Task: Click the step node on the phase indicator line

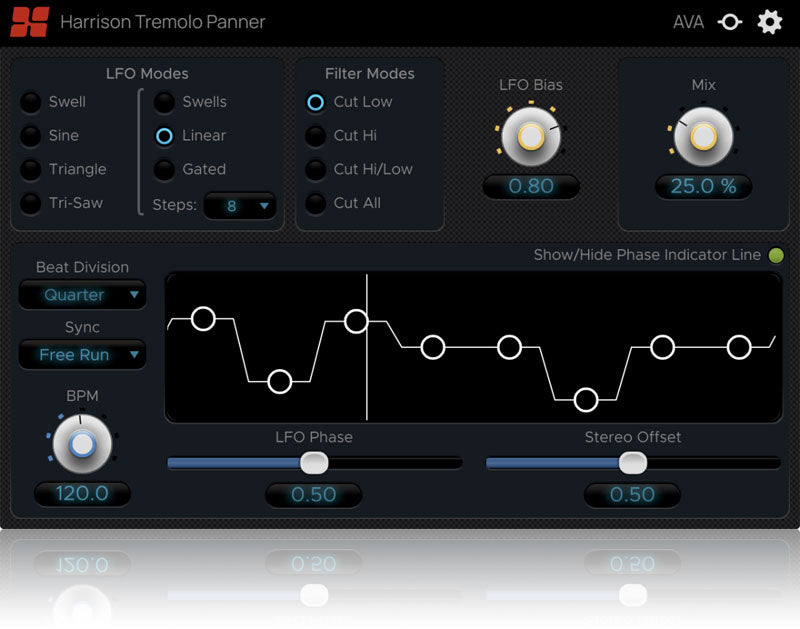Action: pyautogui.click(x=356, y=321)
